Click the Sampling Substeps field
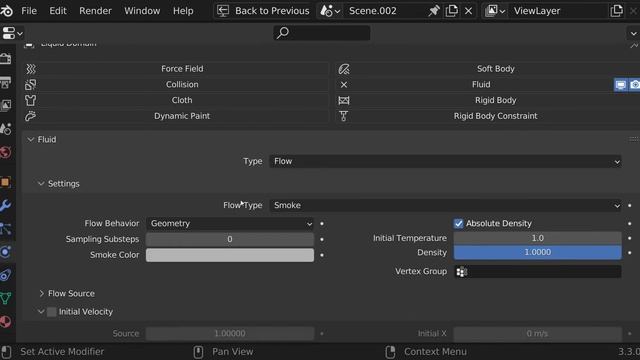This screenshot has width=640, height=360. tap(230, 239)
